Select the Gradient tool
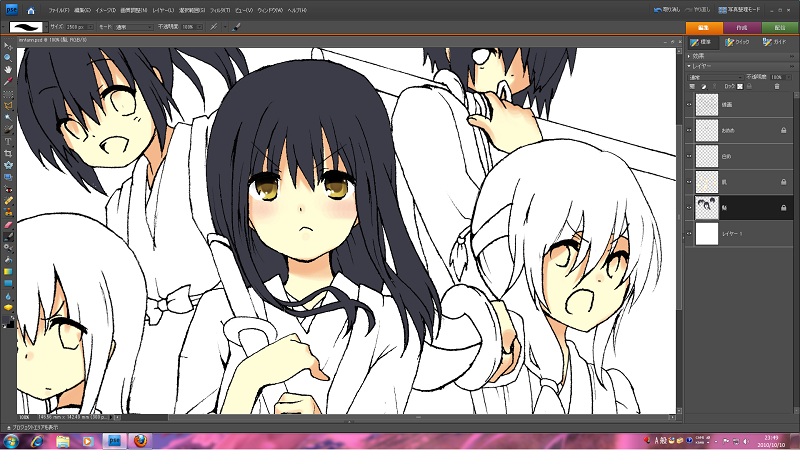Image resolution: width=800 pixels, height=464 pixels. pos(8,272)
